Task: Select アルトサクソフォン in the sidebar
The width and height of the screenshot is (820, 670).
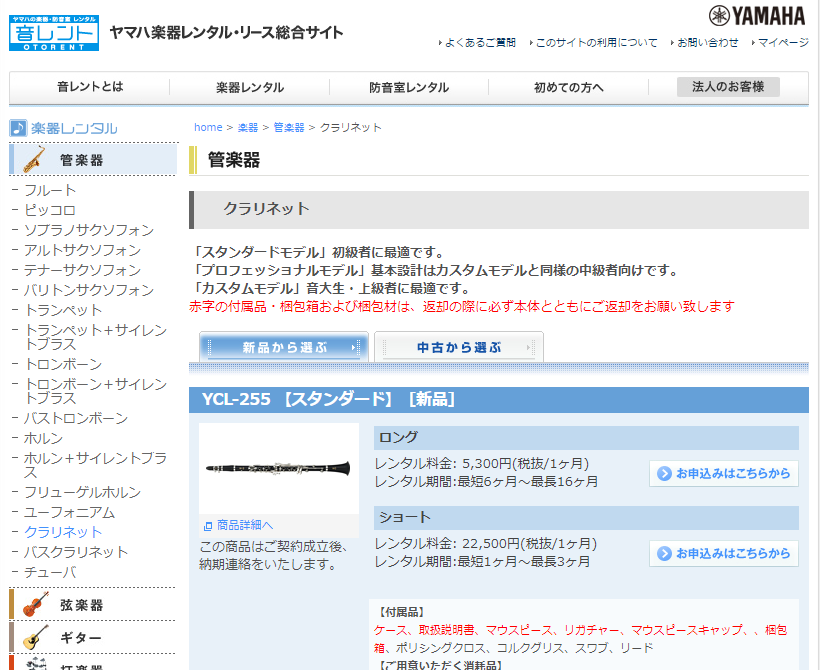Action: point(83,249)
